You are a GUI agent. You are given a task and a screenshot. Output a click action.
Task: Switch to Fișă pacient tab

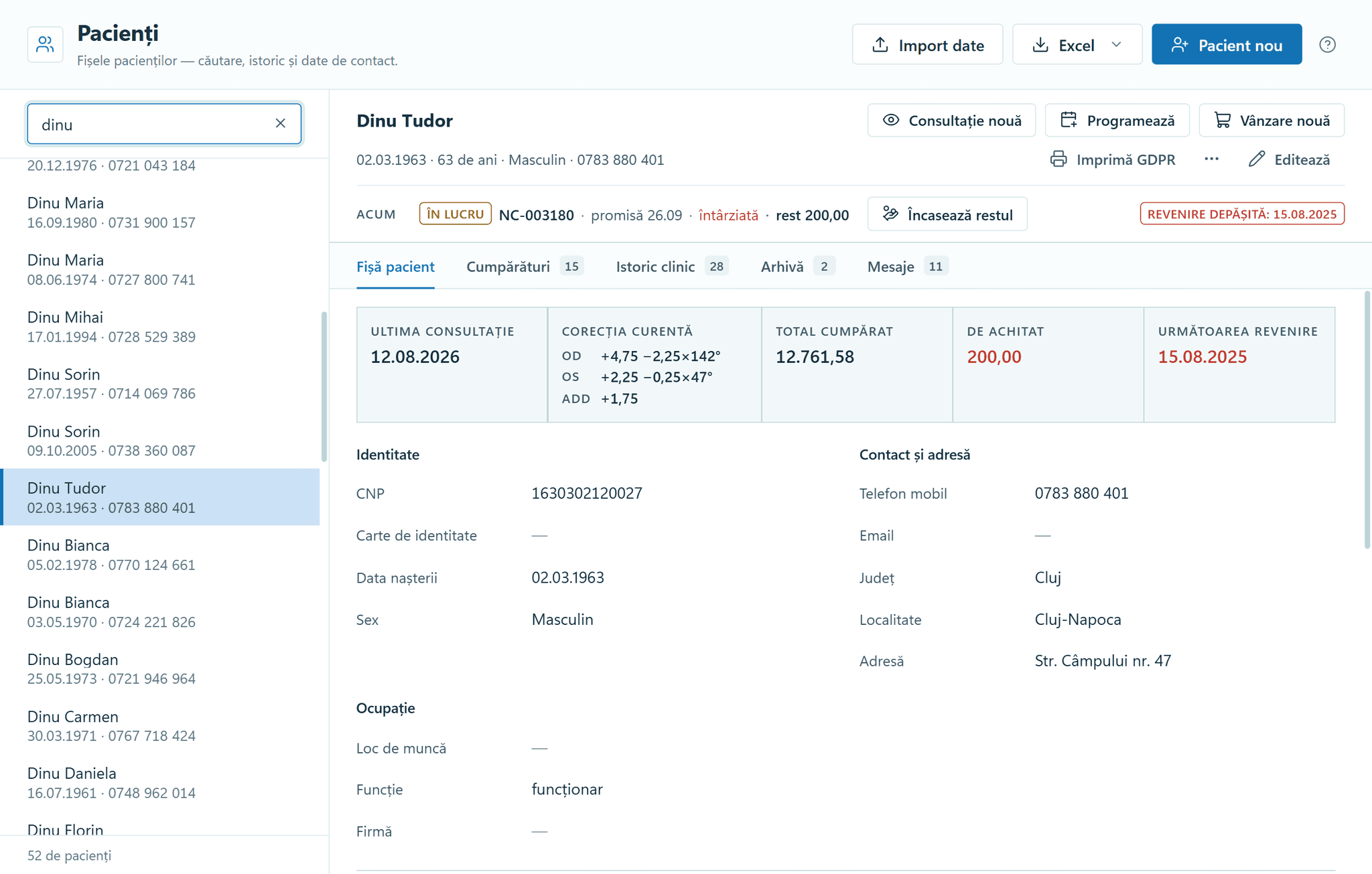395,267
